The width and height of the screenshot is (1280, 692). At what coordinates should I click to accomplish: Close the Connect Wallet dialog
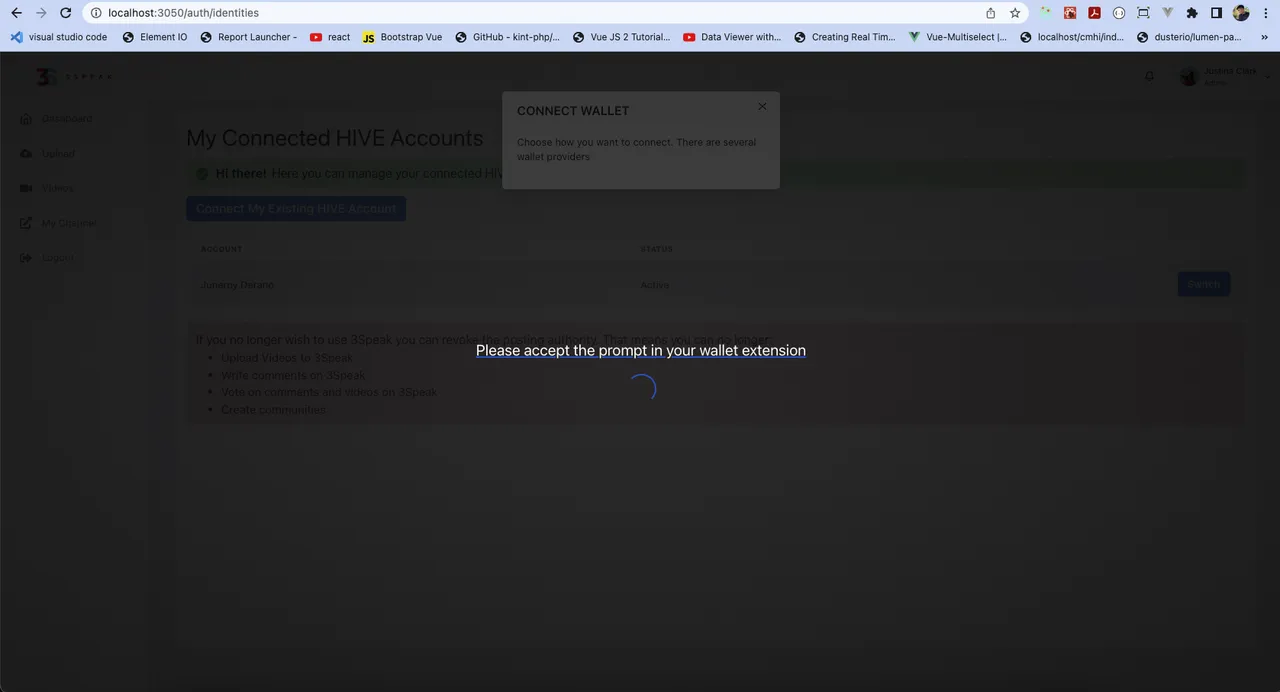tap(762, 106)
